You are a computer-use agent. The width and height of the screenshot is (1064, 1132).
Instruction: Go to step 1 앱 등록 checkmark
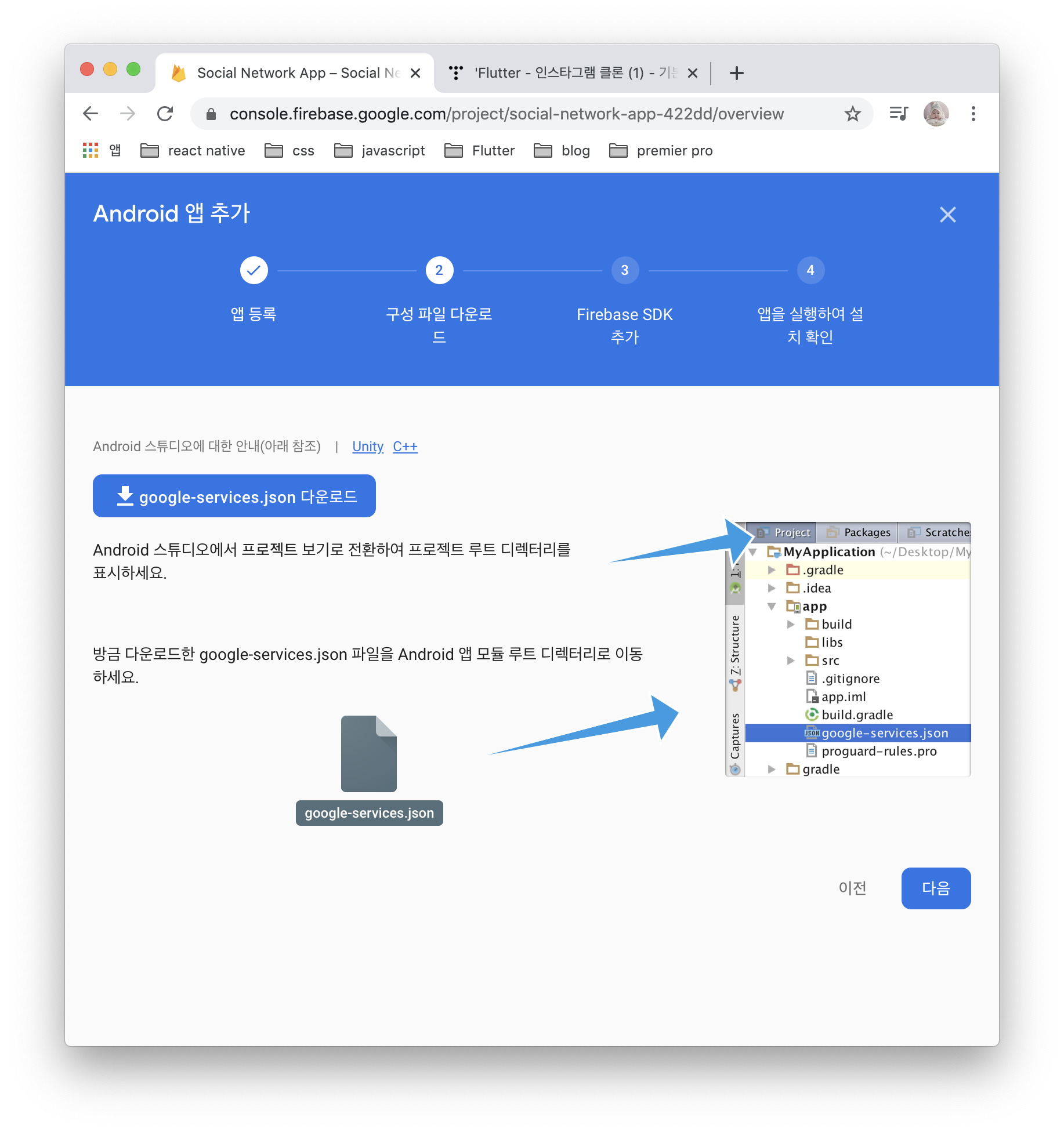coord(254,270)
